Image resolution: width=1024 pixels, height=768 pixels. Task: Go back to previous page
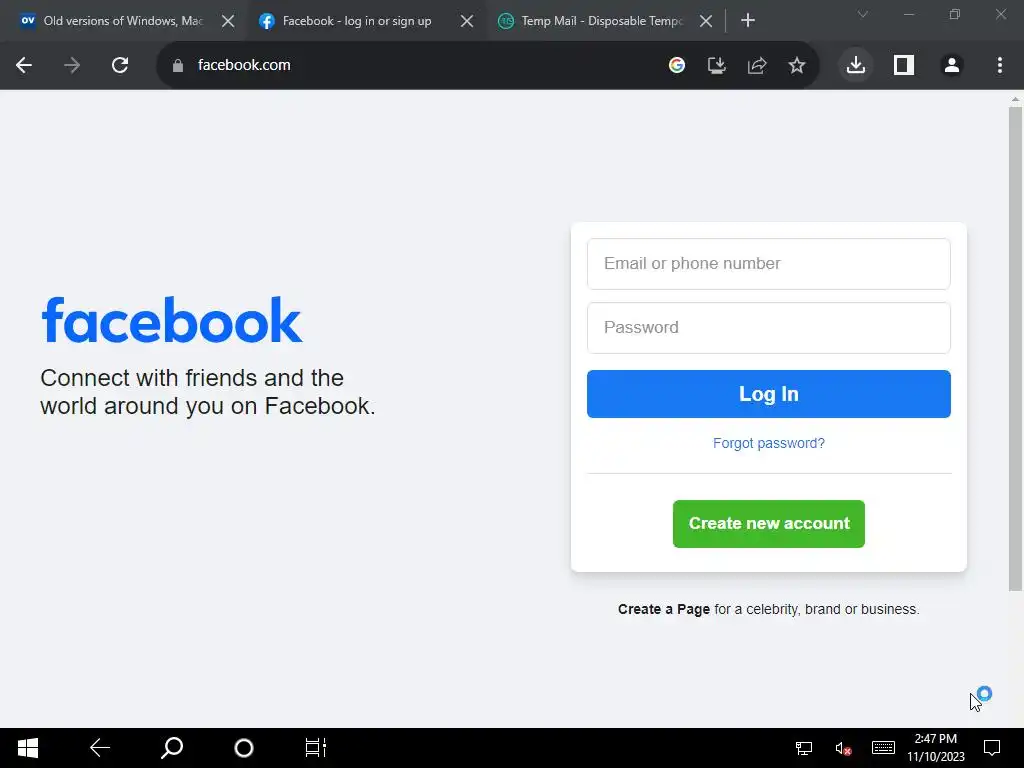tap(24, 65)
